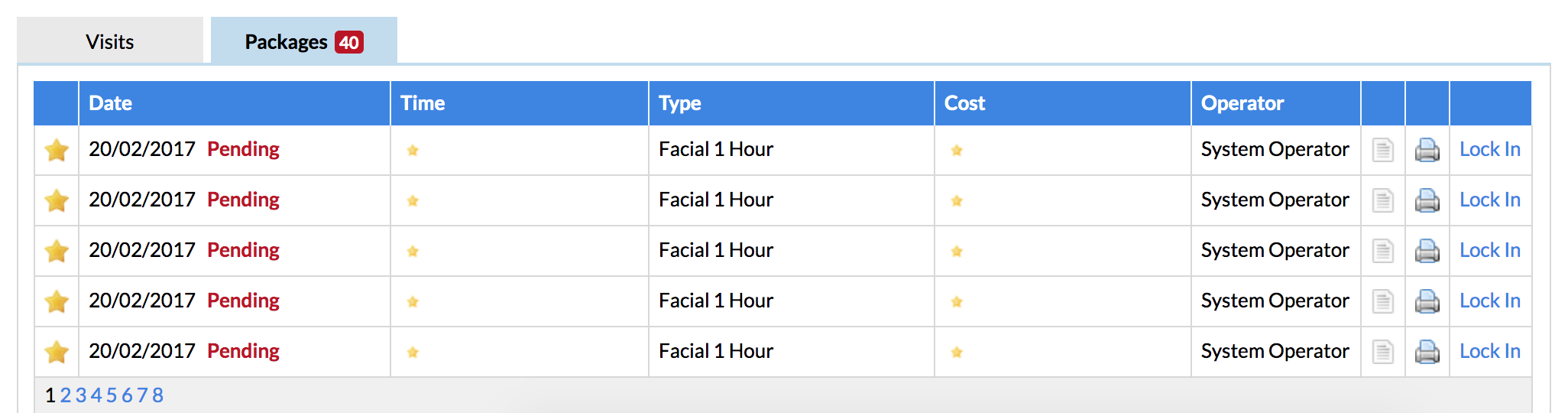Jump to page 8 in pagination
The height and width of the screenshot is (413, 1568).
157,395
